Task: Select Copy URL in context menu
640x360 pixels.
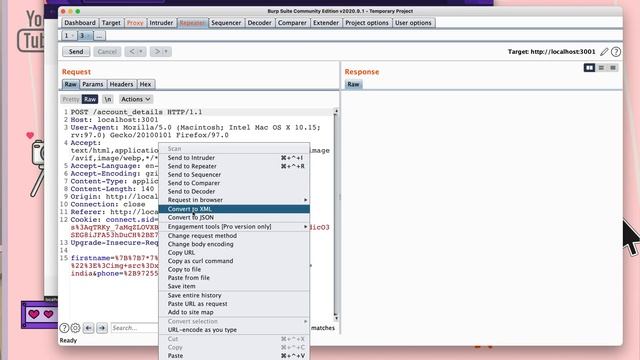Action: click(x=234, y=253)
